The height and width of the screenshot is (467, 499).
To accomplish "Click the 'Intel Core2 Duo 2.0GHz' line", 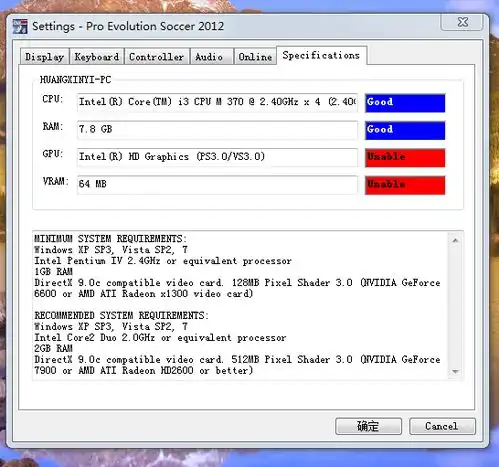I will 160,337.
